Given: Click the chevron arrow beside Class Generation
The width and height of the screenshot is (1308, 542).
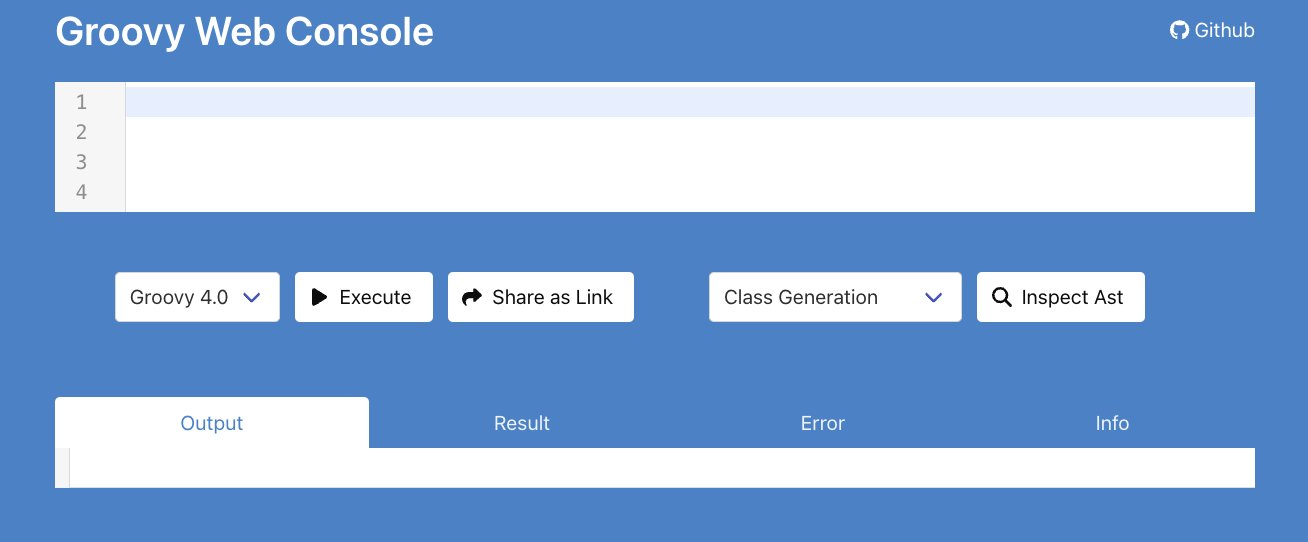Looking at the screenshot, I should tap(934, 297).
